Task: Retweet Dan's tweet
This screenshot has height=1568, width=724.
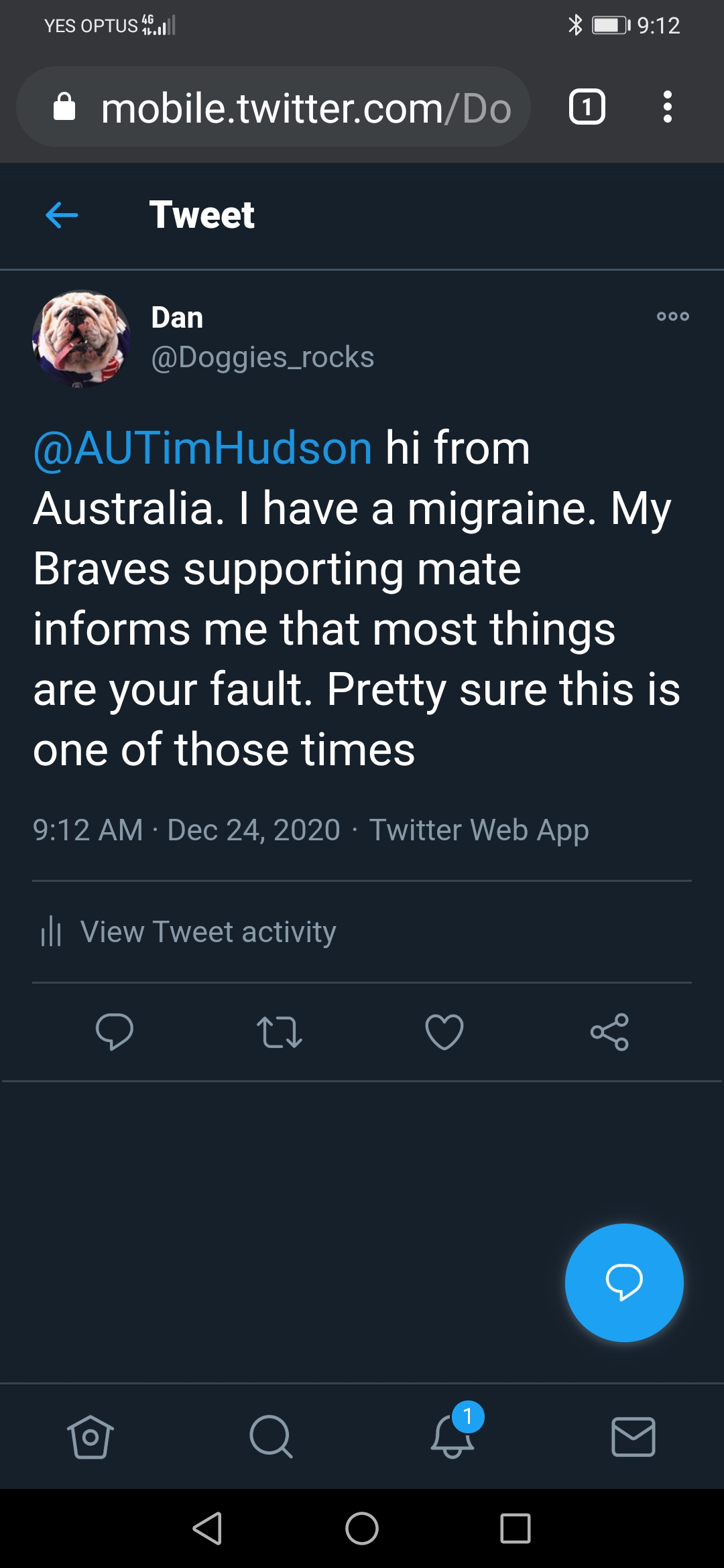Action: point(280,1031)
